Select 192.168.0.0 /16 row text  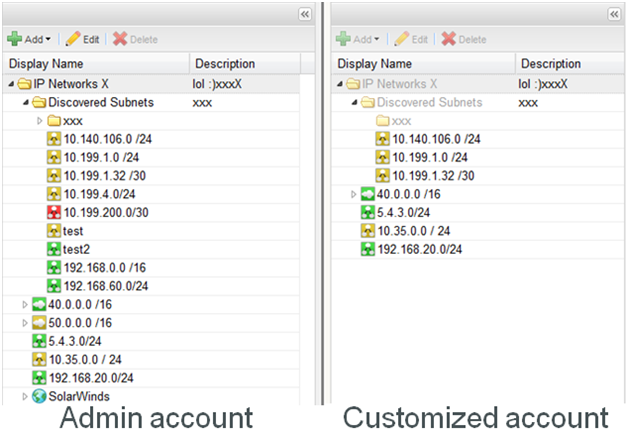pos(105,268)
